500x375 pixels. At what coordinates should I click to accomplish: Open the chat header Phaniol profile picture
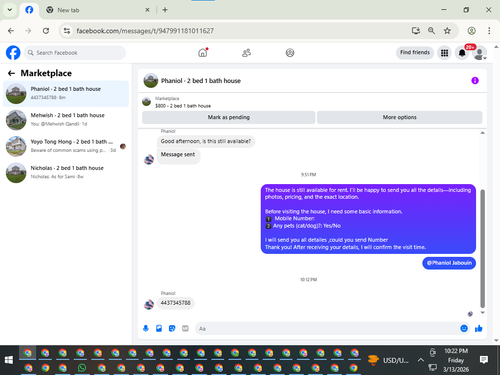point(151,81)
